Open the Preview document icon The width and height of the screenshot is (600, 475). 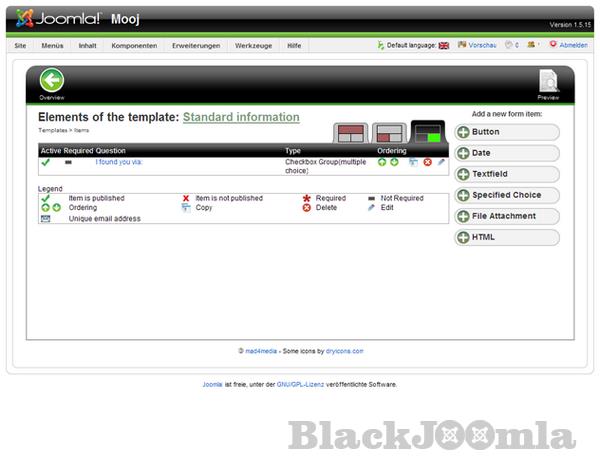pyautogui.click(x=548, y=82)
